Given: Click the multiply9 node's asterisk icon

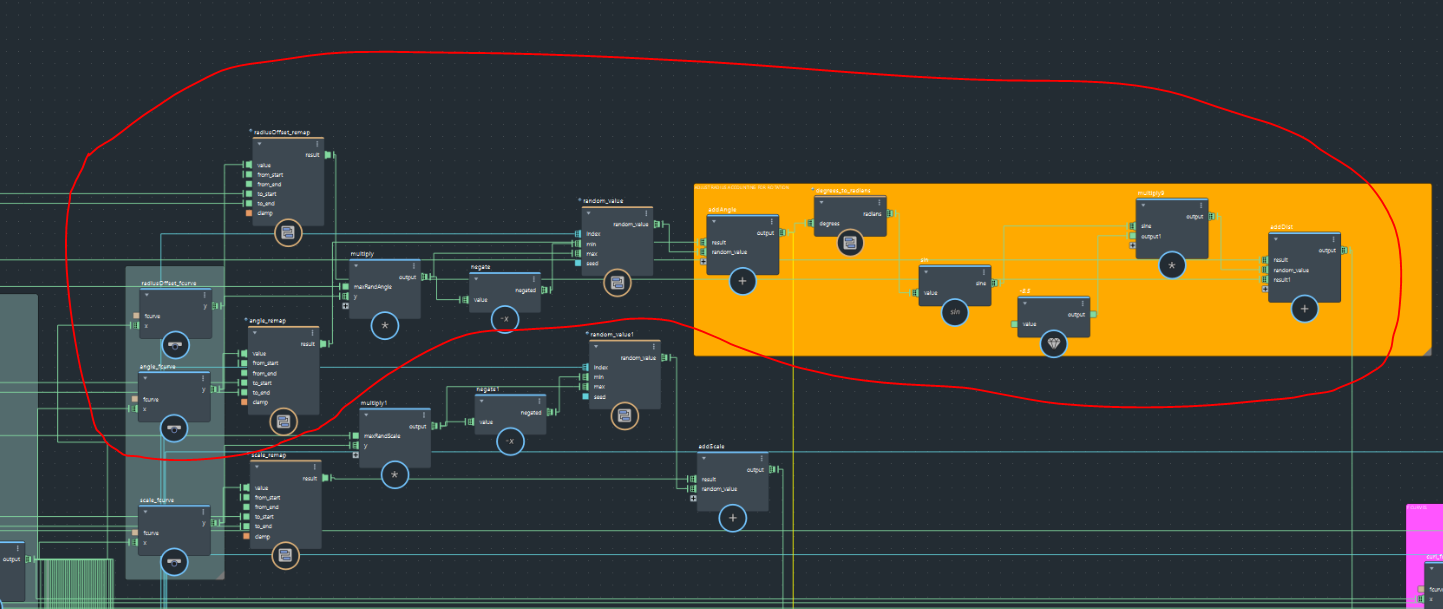Looking at the screenshot, I should (x=1172, y=266).
